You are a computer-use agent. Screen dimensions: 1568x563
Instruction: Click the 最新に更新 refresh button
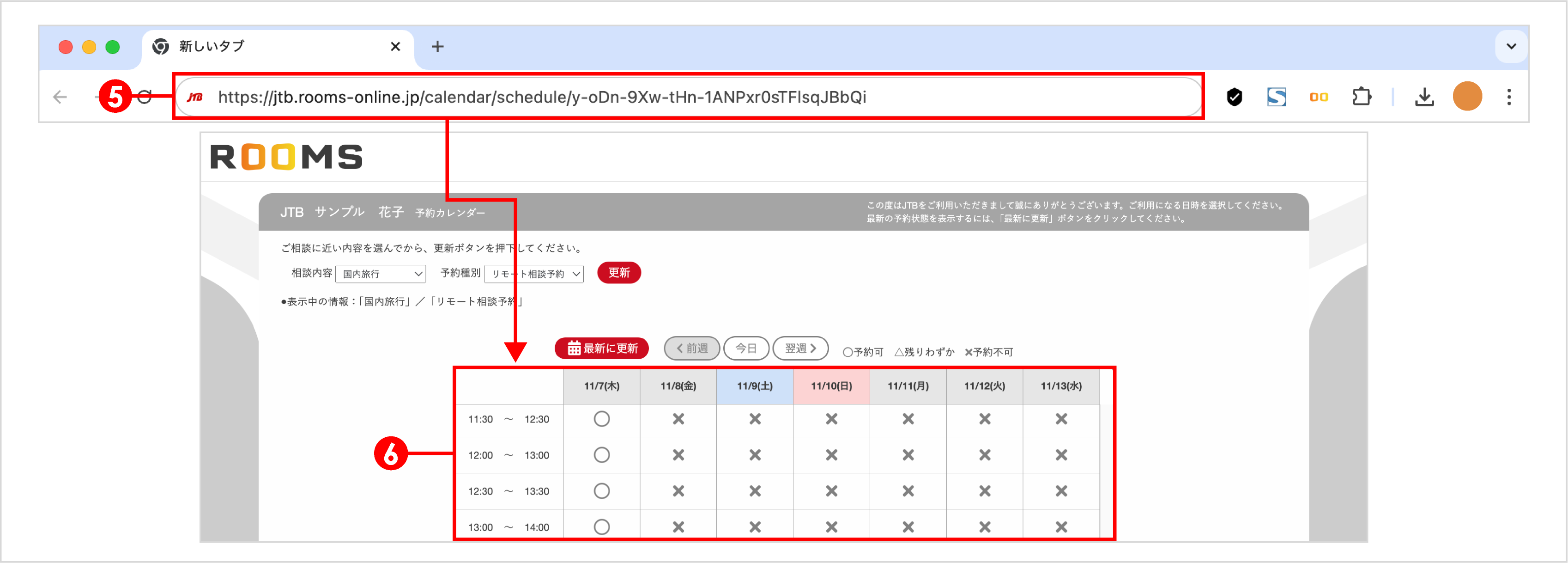601,348
